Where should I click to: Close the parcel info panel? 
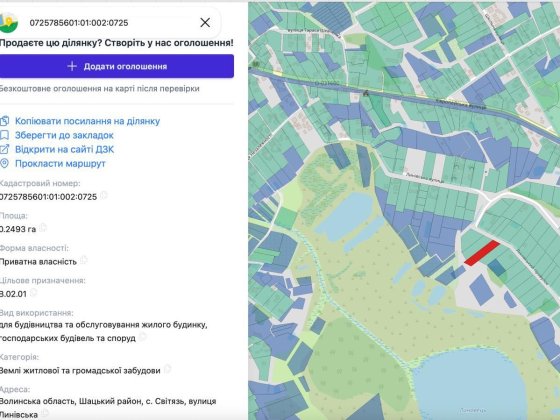pyautogui.click(x=205, y=22)
